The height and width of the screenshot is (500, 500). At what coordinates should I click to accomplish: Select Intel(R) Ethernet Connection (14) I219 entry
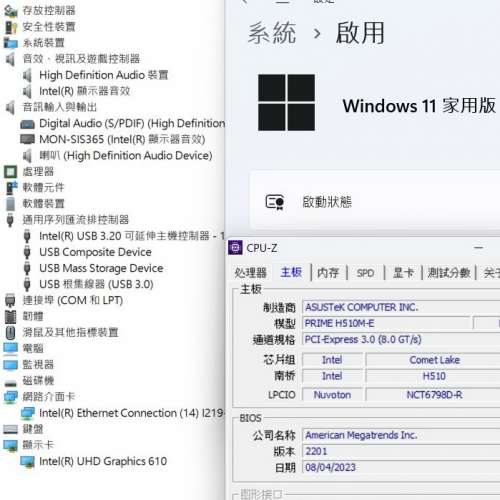pyautogui.click(x=132, y=413)
